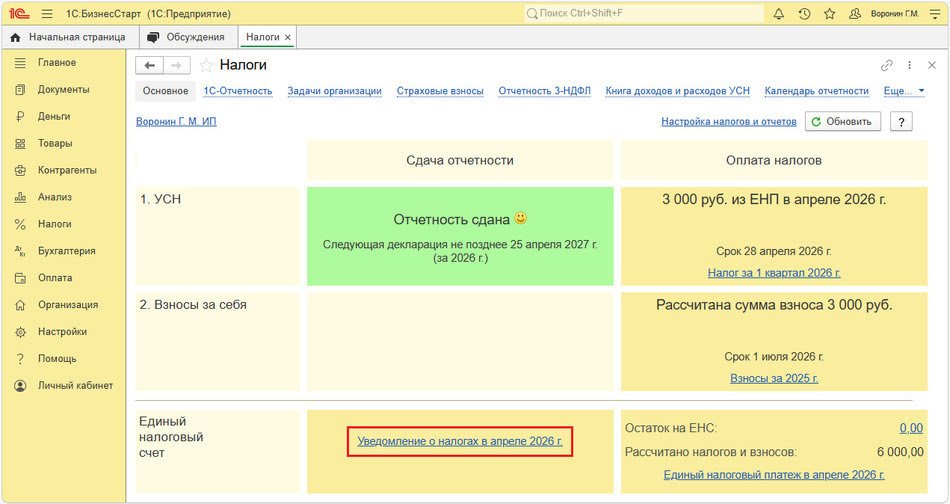Click the Личный кабинет person icon
This screenshot has width=950, height=504.
pos(20,385)
